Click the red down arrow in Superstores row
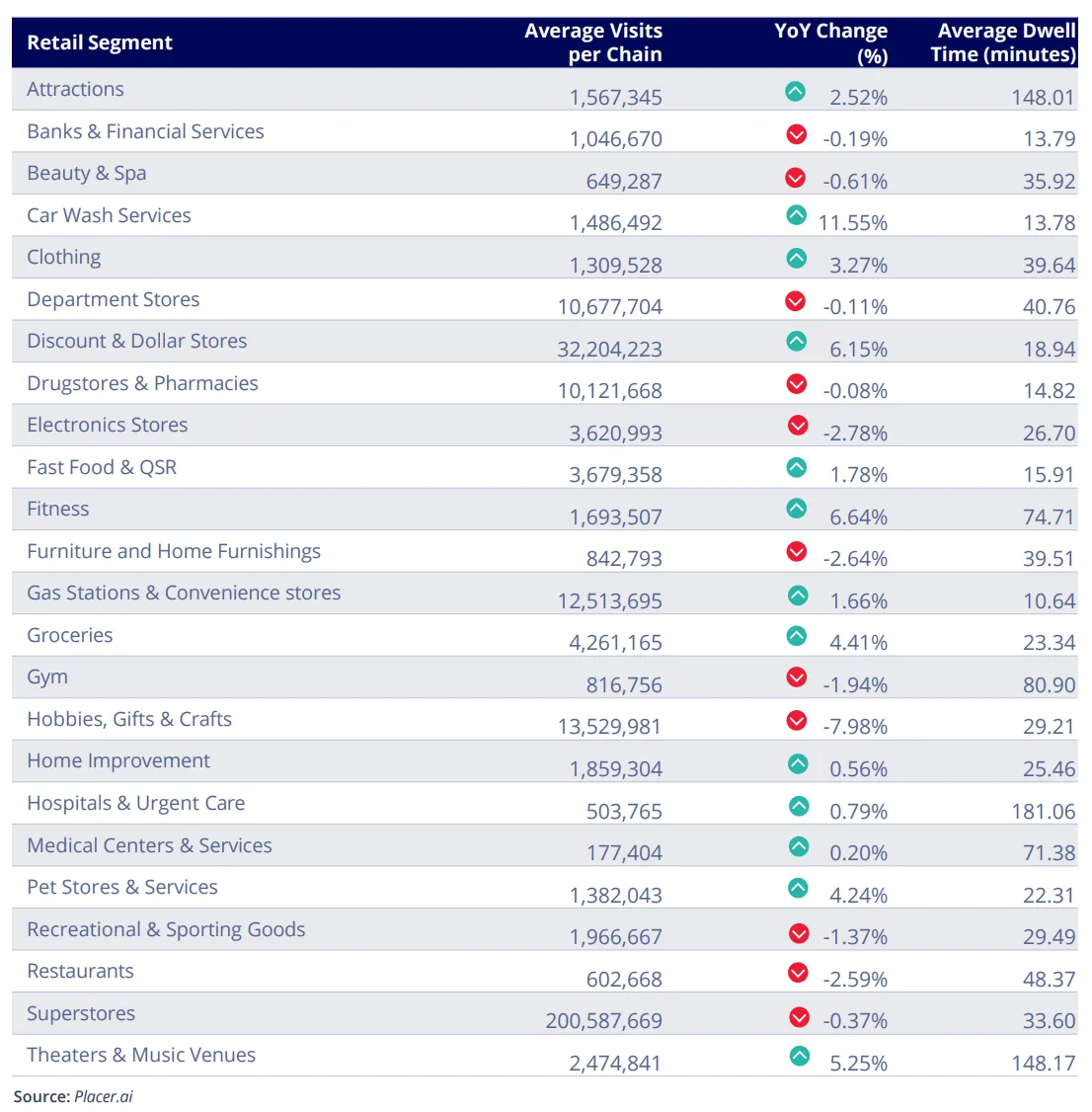The image size is (1092, 1112). coord(799,1016)
